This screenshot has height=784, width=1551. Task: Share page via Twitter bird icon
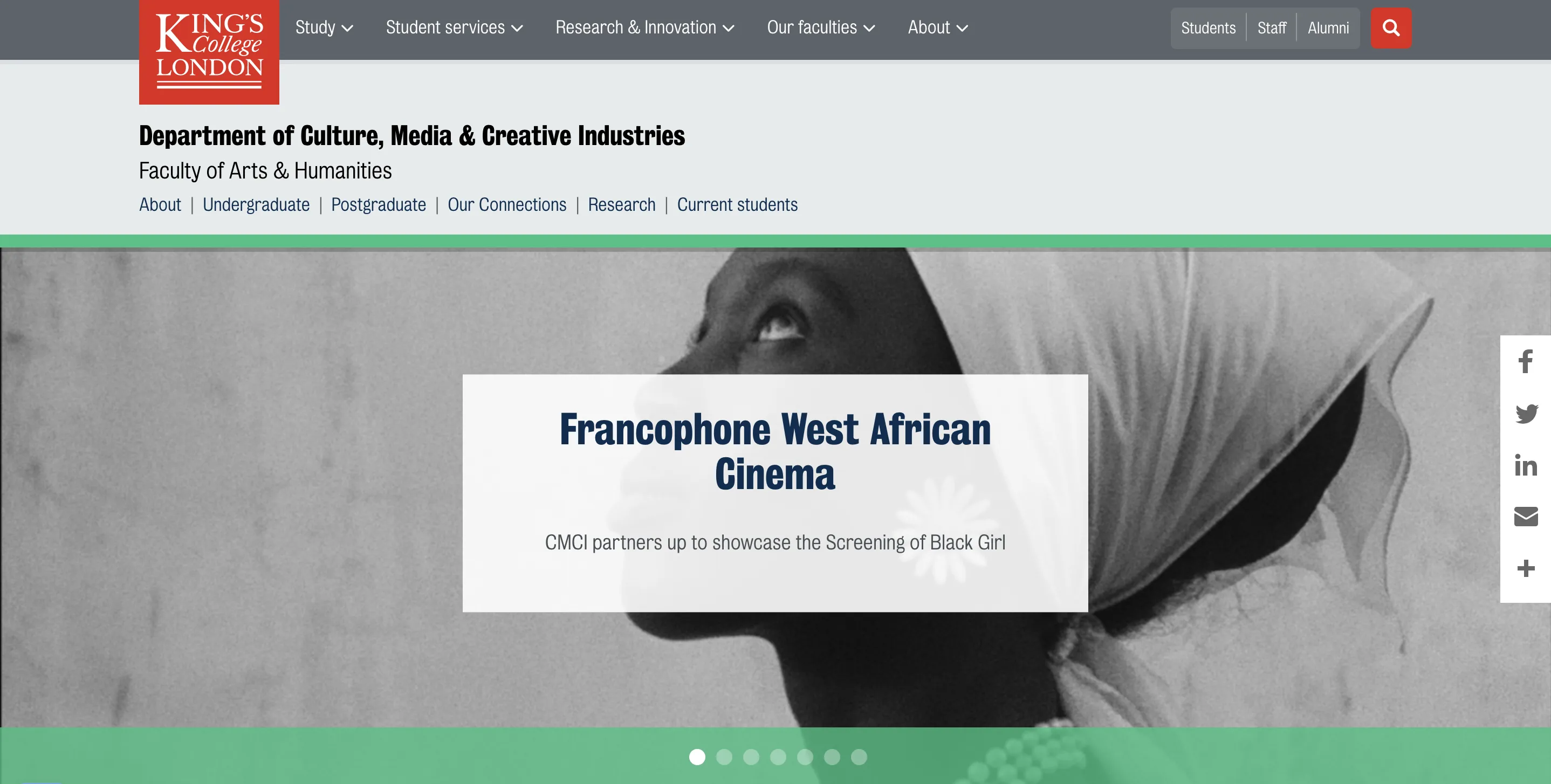[x=1526, y=414]
